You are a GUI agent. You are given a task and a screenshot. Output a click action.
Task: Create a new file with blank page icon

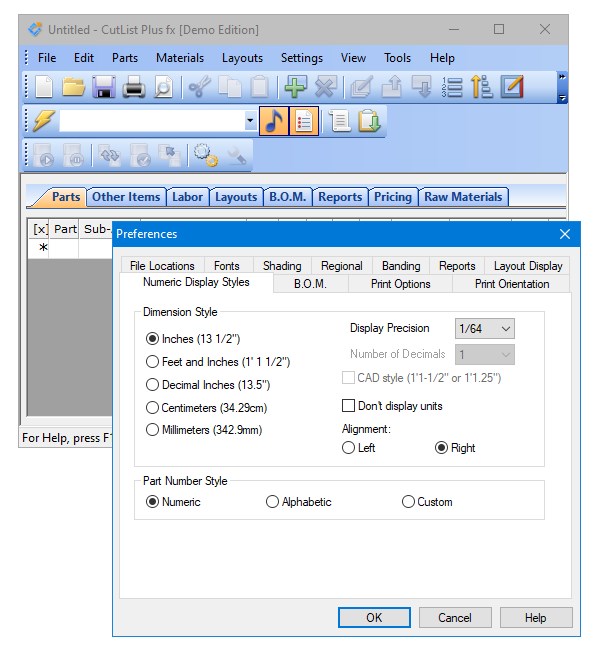[x=44, y=87]
